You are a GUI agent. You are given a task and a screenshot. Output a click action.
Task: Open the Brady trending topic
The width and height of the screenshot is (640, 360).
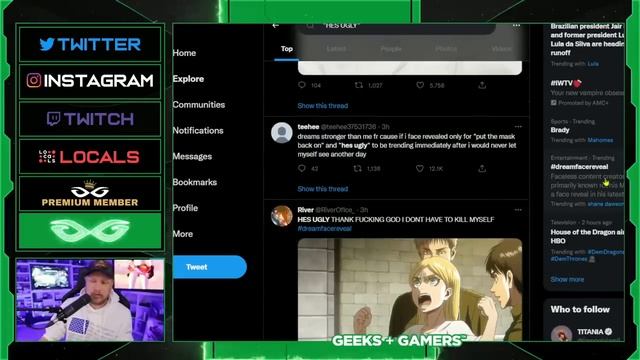point(560,130)
